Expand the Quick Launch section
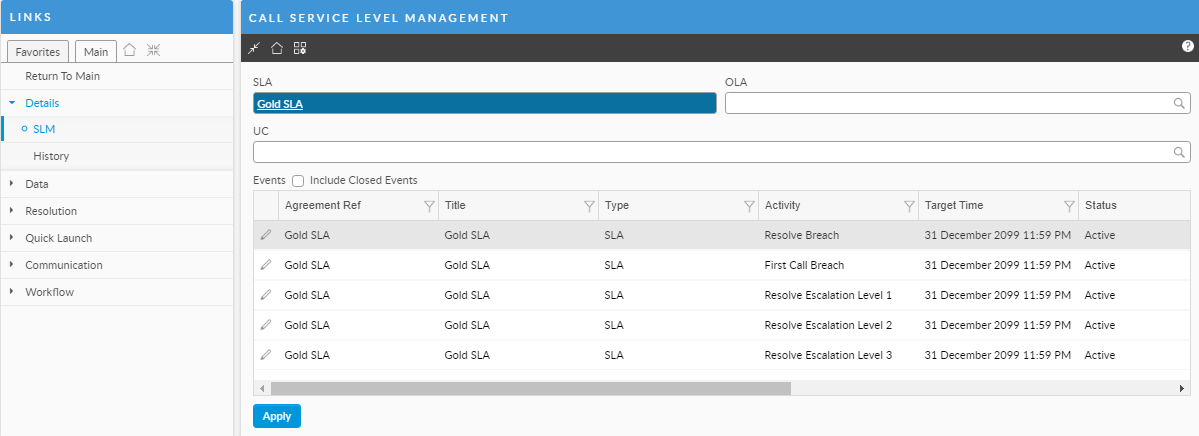This screenshot has width=1199, height=436. (58, 238)
